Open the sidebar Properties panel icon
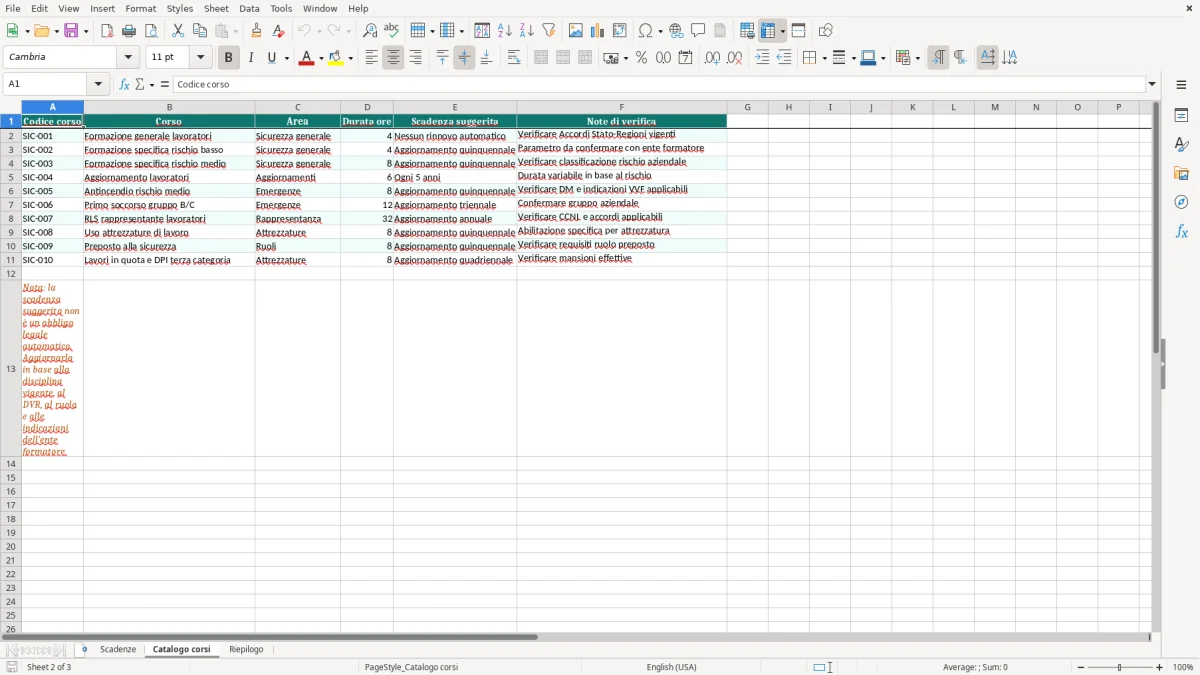The height and width of the screenshot is (675, 1200). coord(1181,115)
